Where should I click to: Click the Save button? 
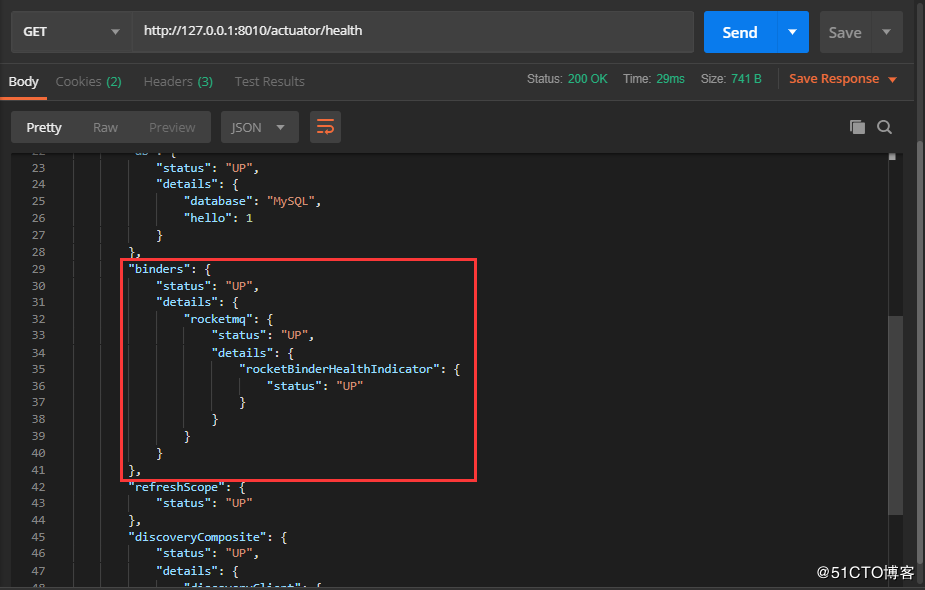point(845,32)
